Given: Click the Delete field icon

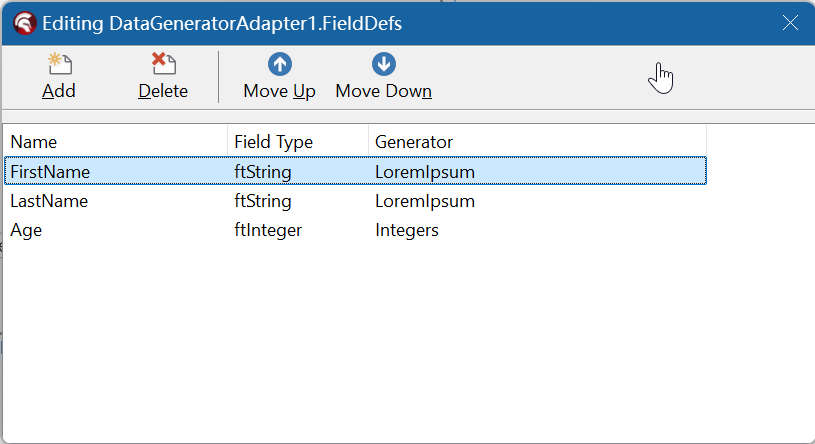Looking at the screenshot, I should [163, 65].
